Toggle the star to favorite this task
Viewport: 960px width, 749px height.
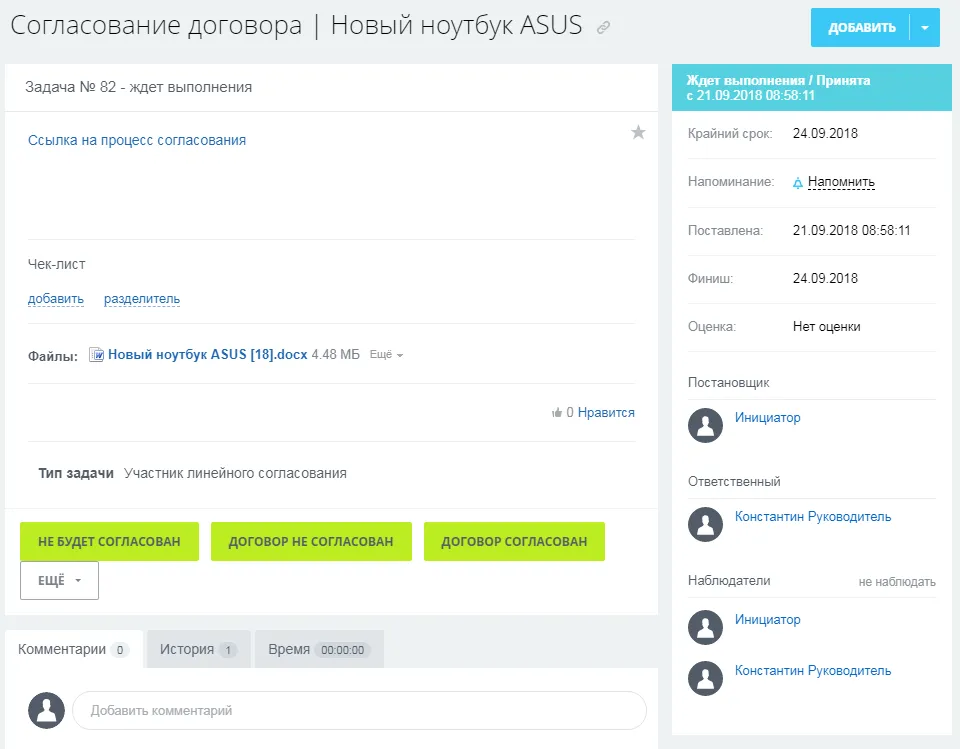pyautogui.click(x=637, y=131)
